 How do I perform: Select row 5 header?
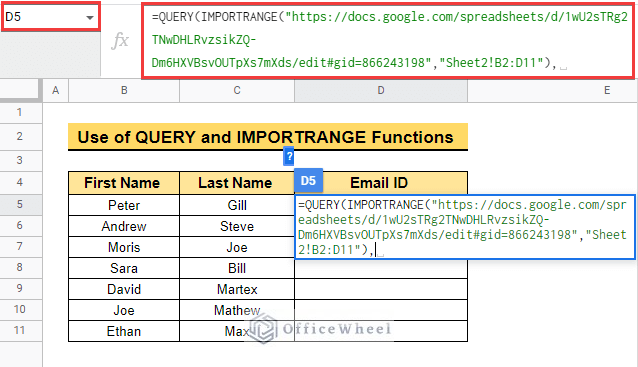tap(21, 204)
